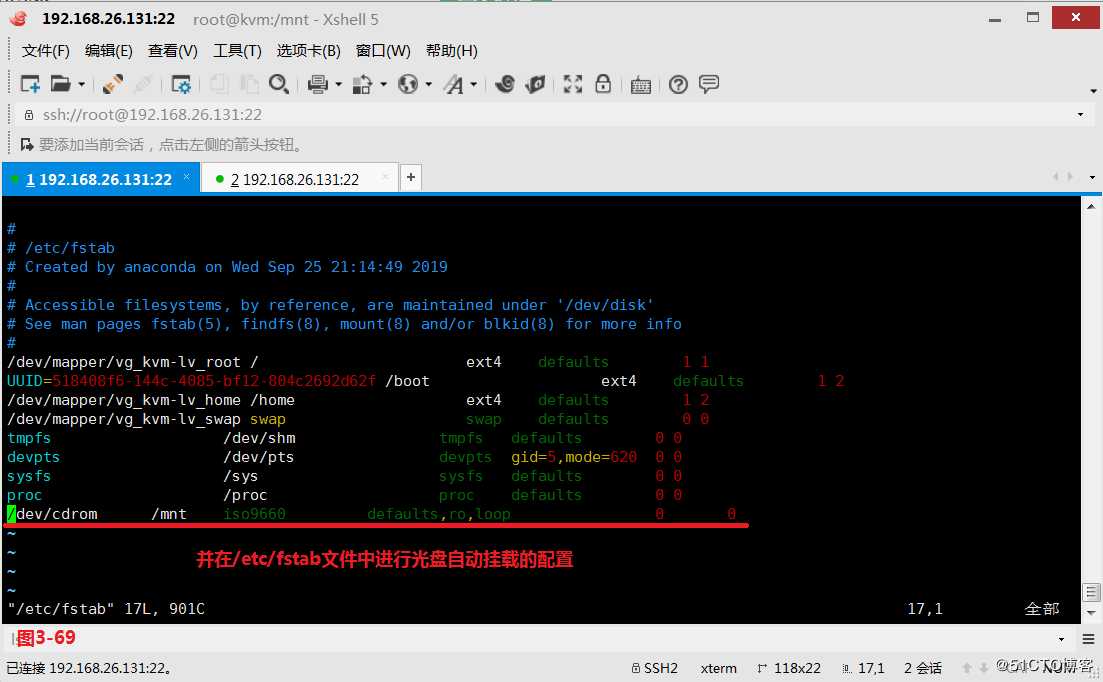
Task: Launch Xftp swirl icon in toolbar
Action: (504, 84)
